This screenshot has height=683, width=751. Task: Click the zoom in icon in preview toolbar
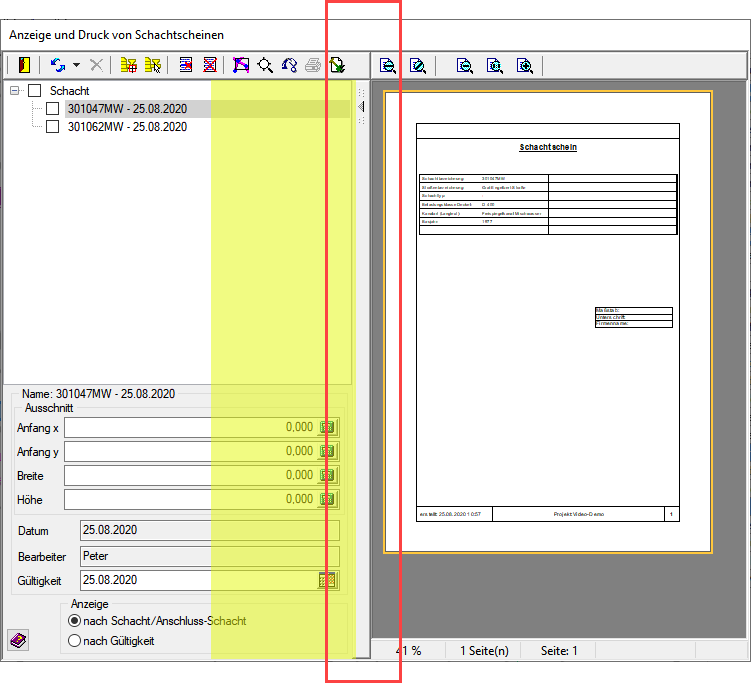click(524, 66)
